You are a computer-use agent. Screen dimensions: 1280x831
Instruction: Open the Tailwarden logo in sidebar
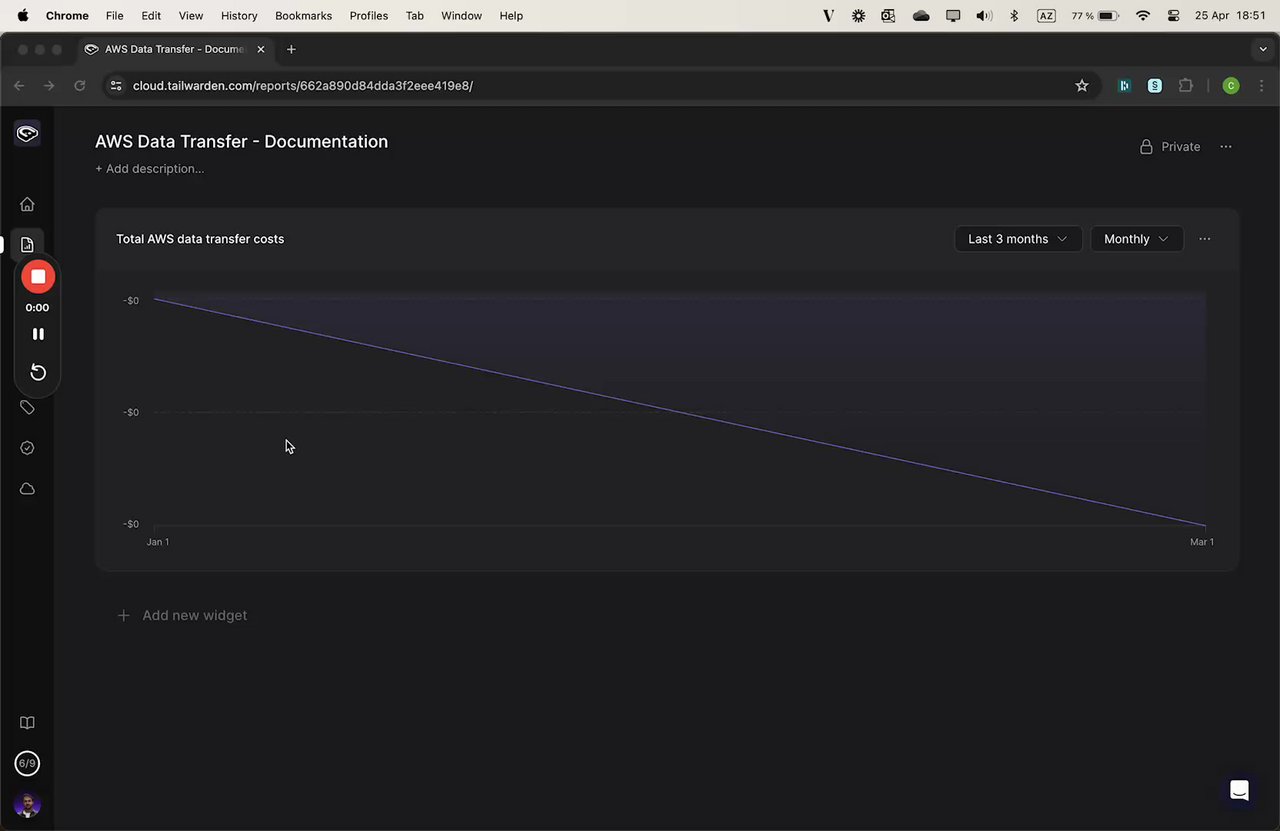(x=27, y=133)
